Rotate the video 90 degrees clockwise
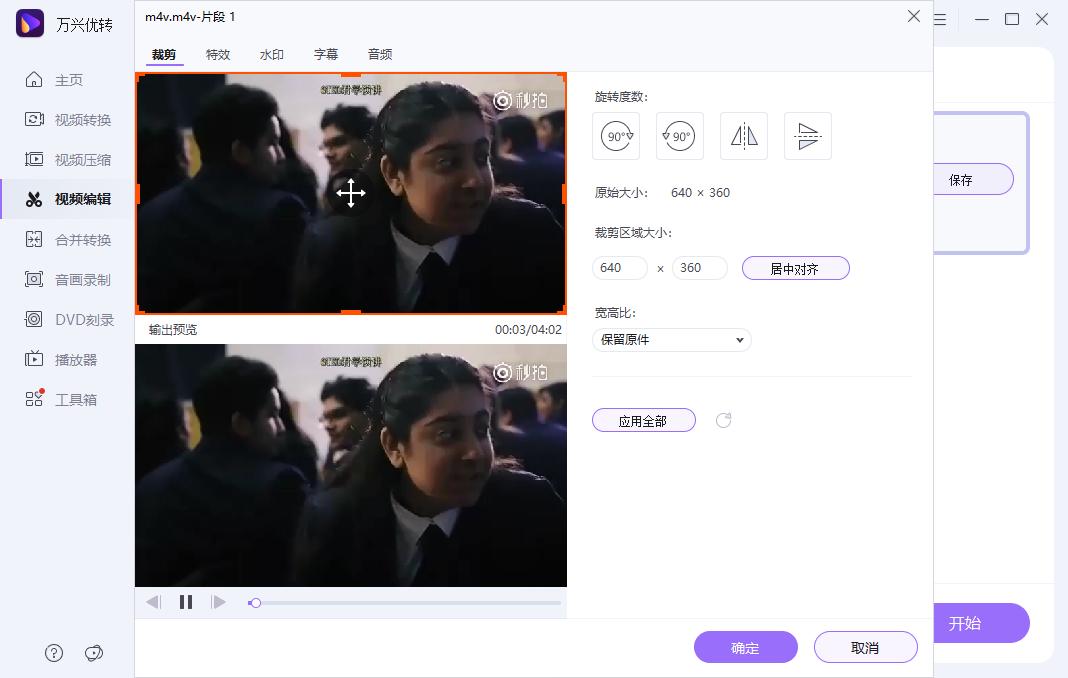This screenshot has width=1068, height=678. [615, 135]
